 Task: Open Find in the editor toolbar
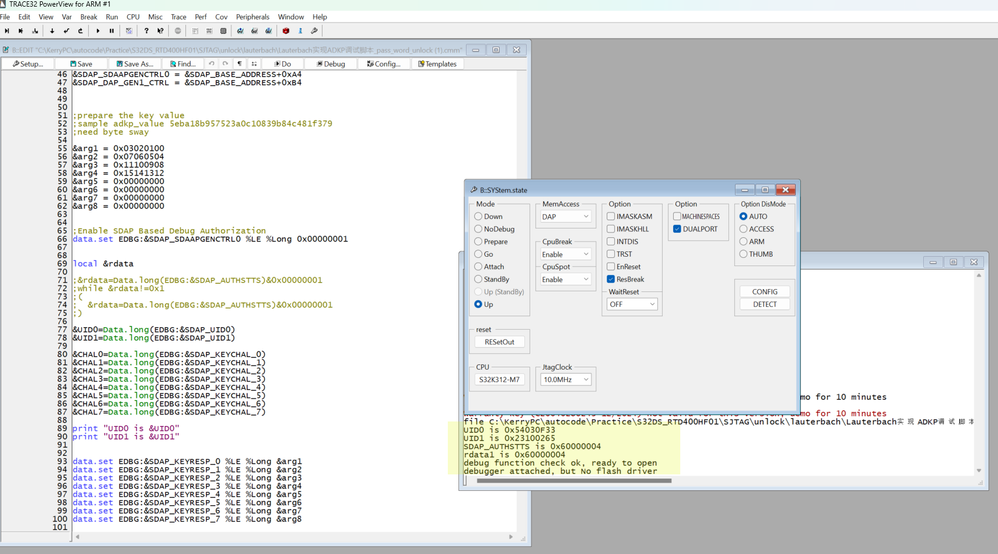(x=182, y=64)
